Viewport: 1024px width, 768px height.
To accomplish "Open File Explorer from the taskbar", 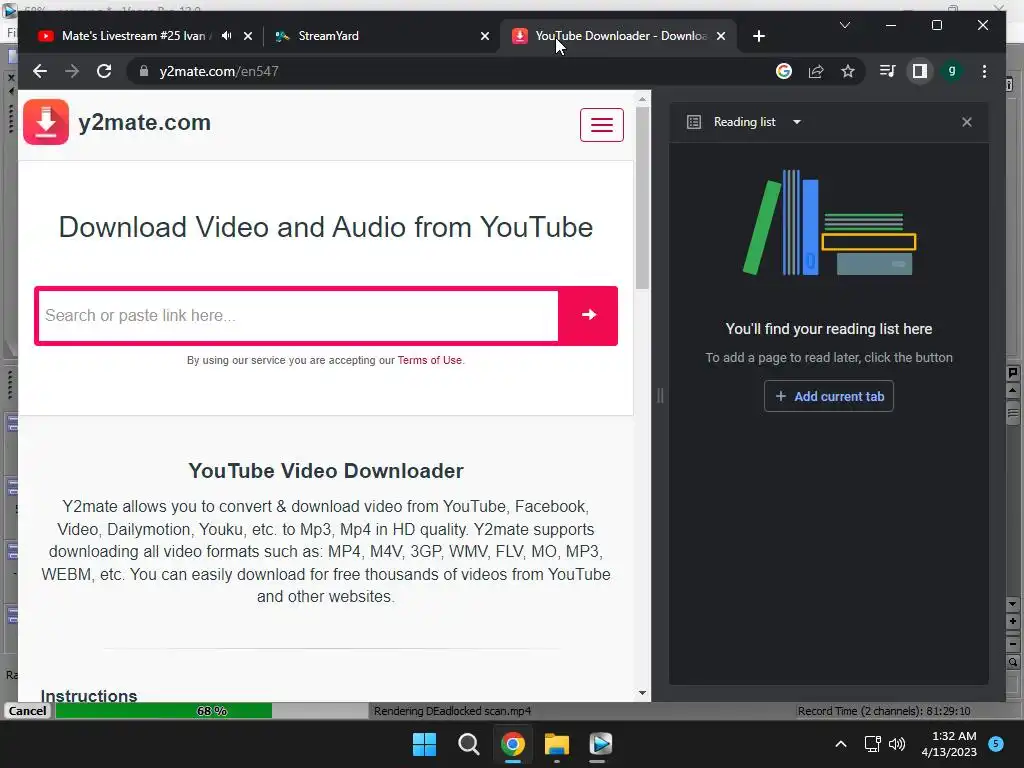I will (x=557, y=744).
